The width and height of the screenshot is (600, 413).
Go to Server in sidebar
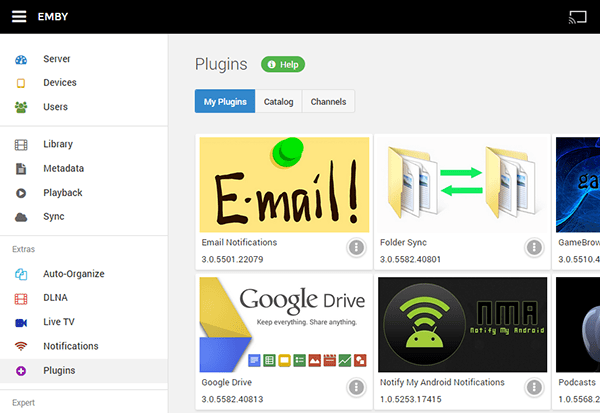(84, 59)
